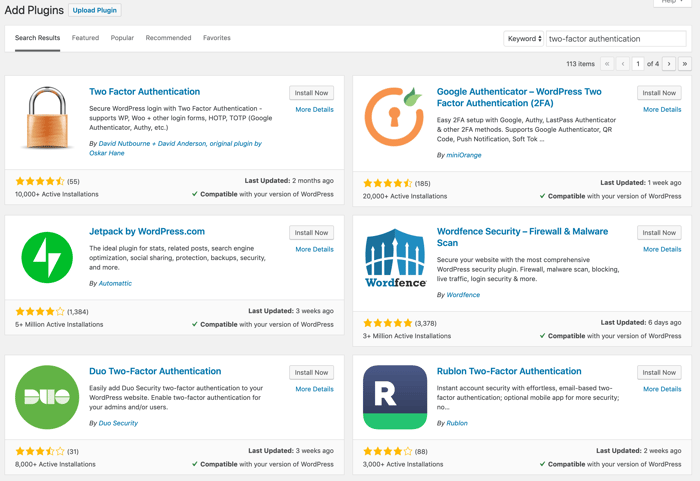Click the Wordfence logo icon
Viewport: 700px width, 481px height.
(396, 258)
